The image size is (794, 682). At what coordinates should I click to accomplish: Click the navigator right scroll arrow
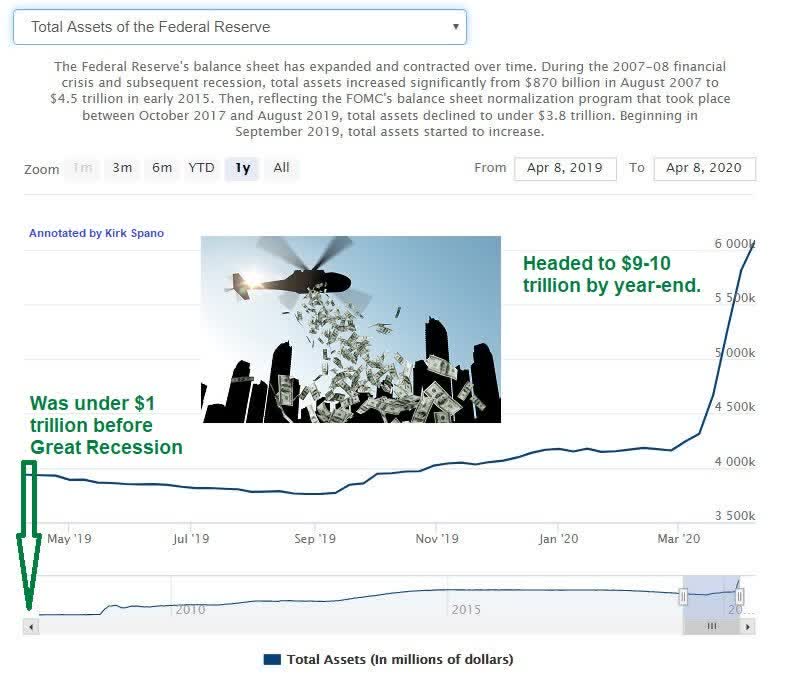747,627
